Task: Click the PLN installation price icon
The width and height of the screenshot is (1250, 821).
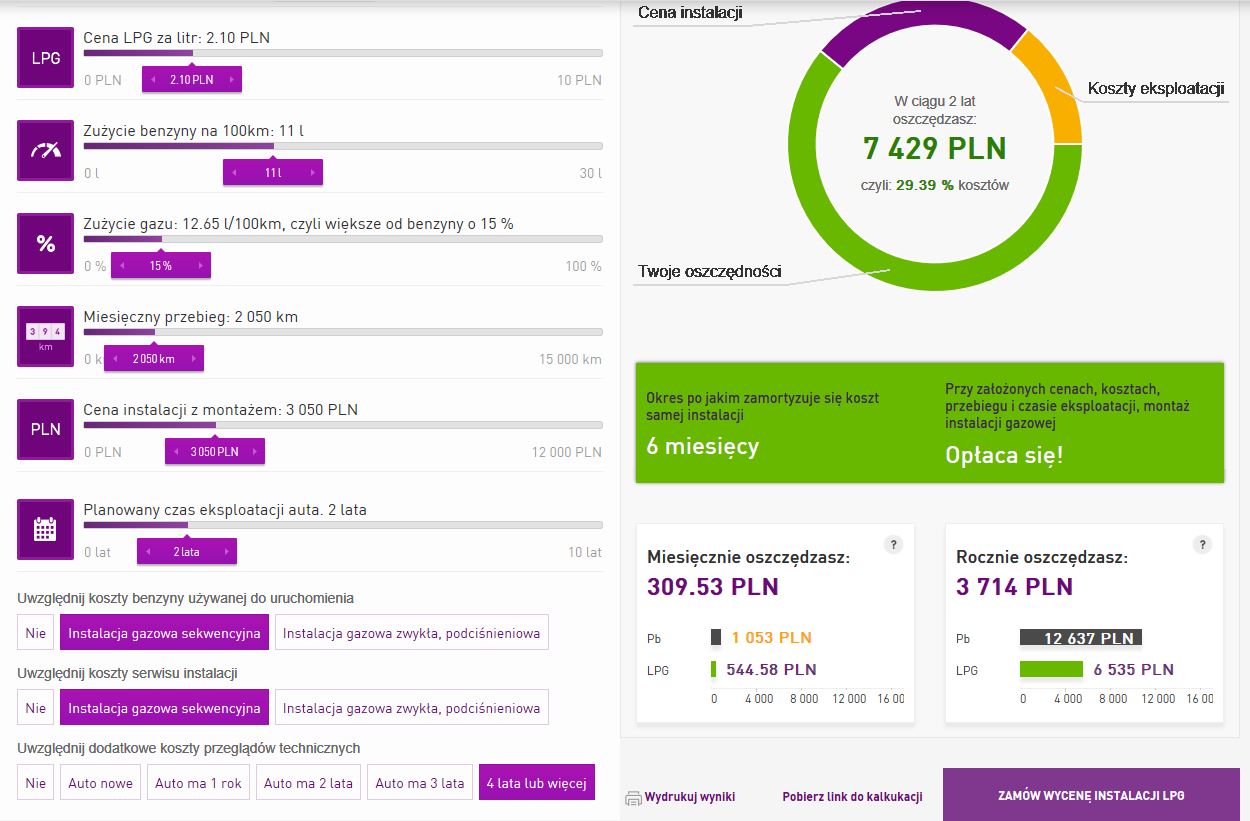Action: pos(46,429)
